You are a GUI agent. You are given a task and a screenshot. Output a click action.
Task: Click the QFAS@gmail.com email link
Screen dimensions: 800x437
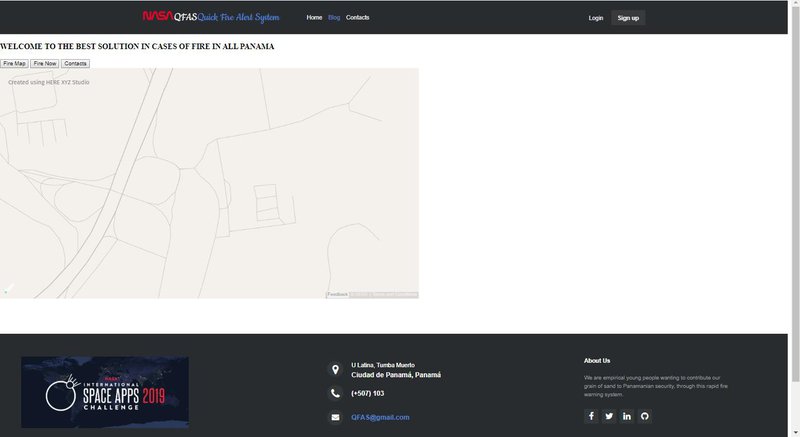coord(380,417)
